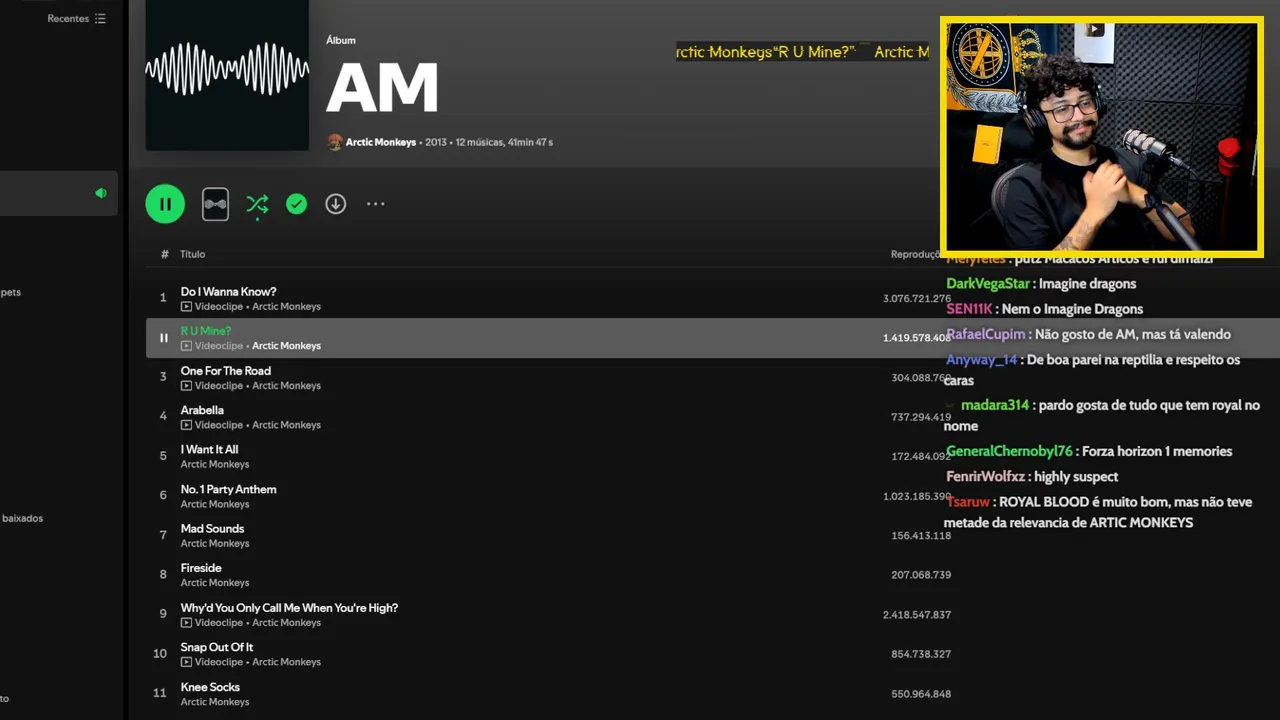Open Arctic Monkeys link under Do I Wanna Know?
This screenshot has height=720, width=1280.
(286, 307)
